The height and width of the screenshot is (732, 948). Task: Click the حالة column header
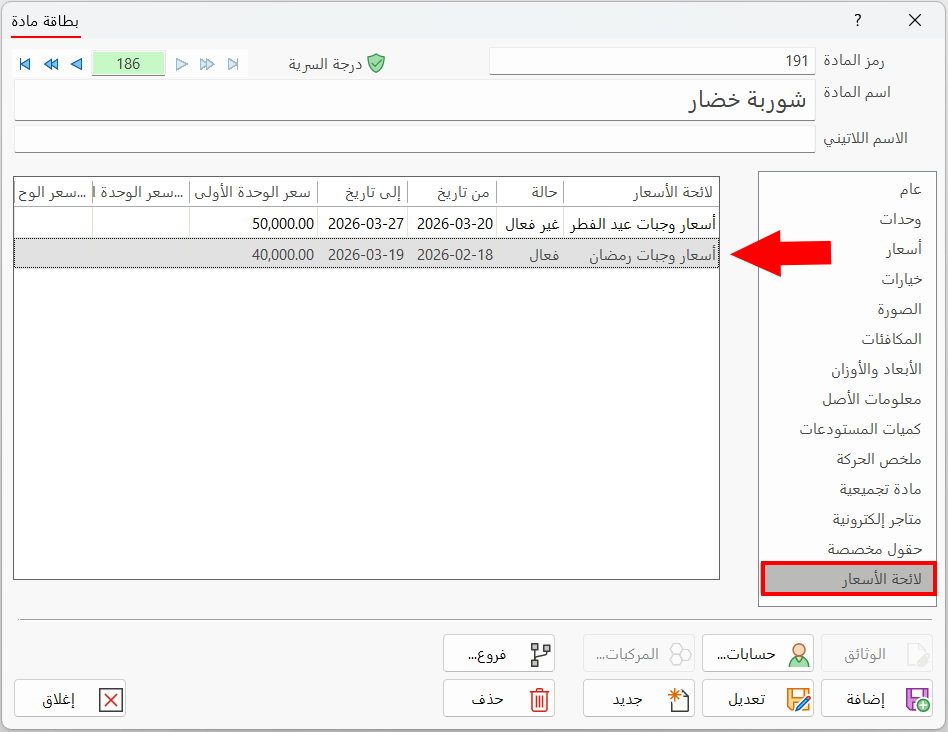tap(530, 192)
